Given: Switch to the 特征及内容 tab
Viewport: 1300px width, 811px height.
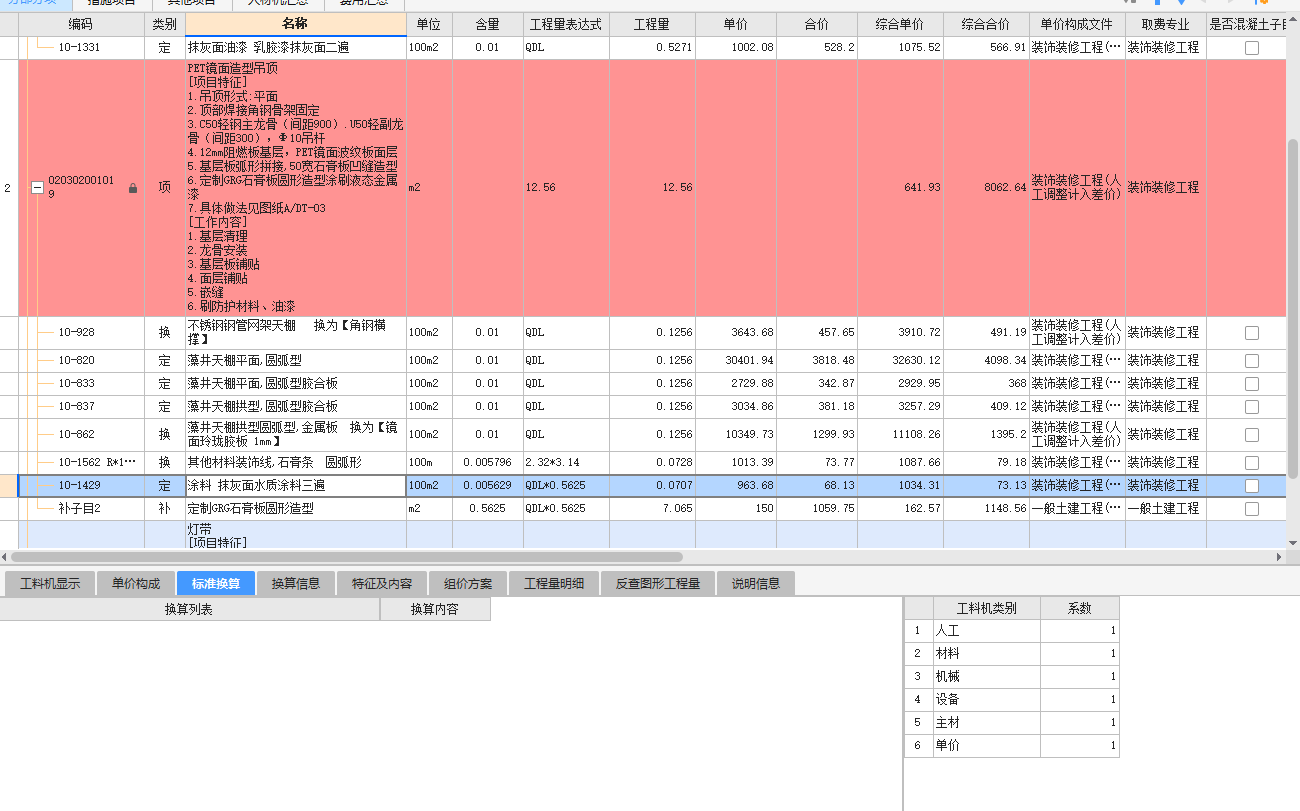Looking at the screenshot, I should click(x=382, y=583).
